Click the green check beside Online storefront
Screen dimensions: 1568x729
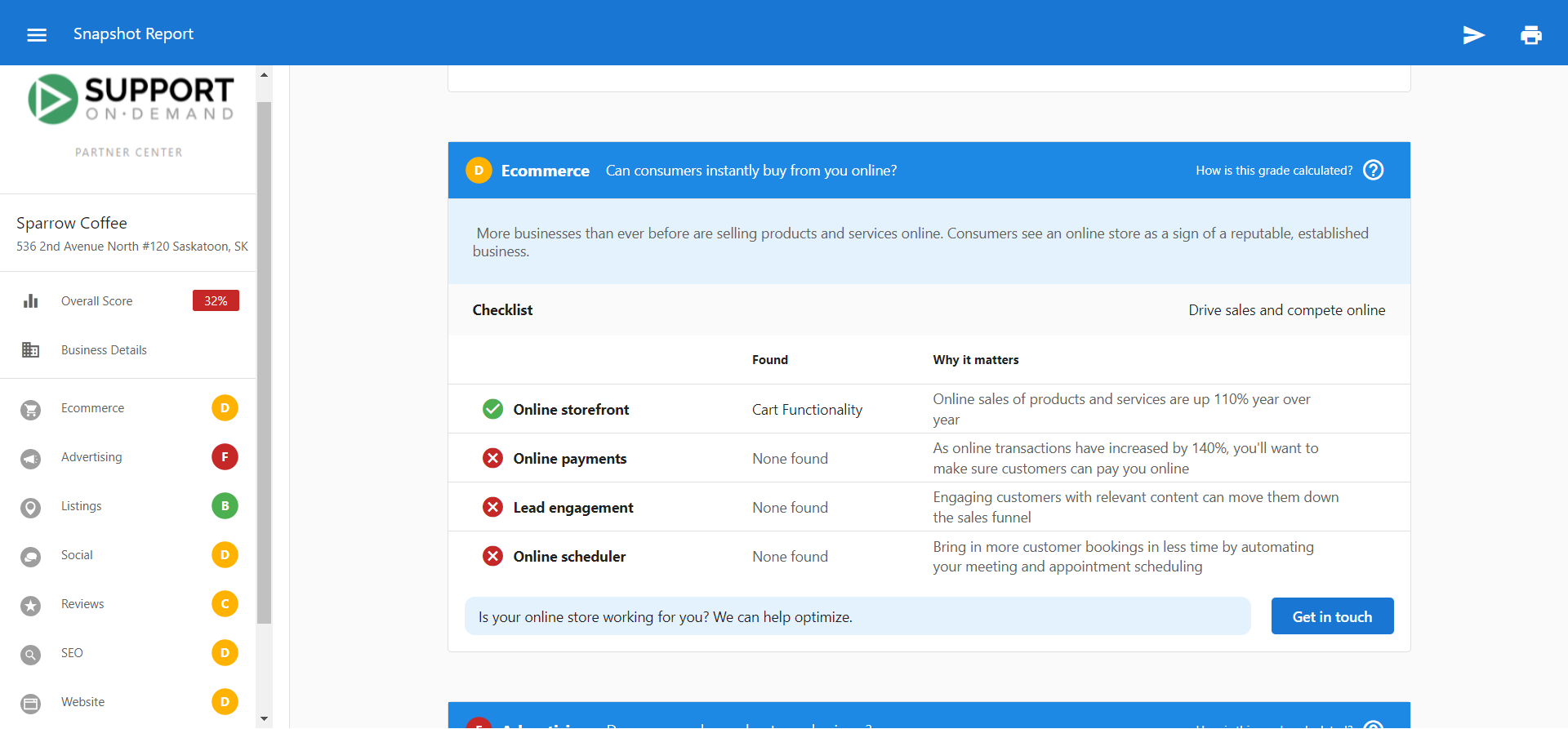[492, 409]
